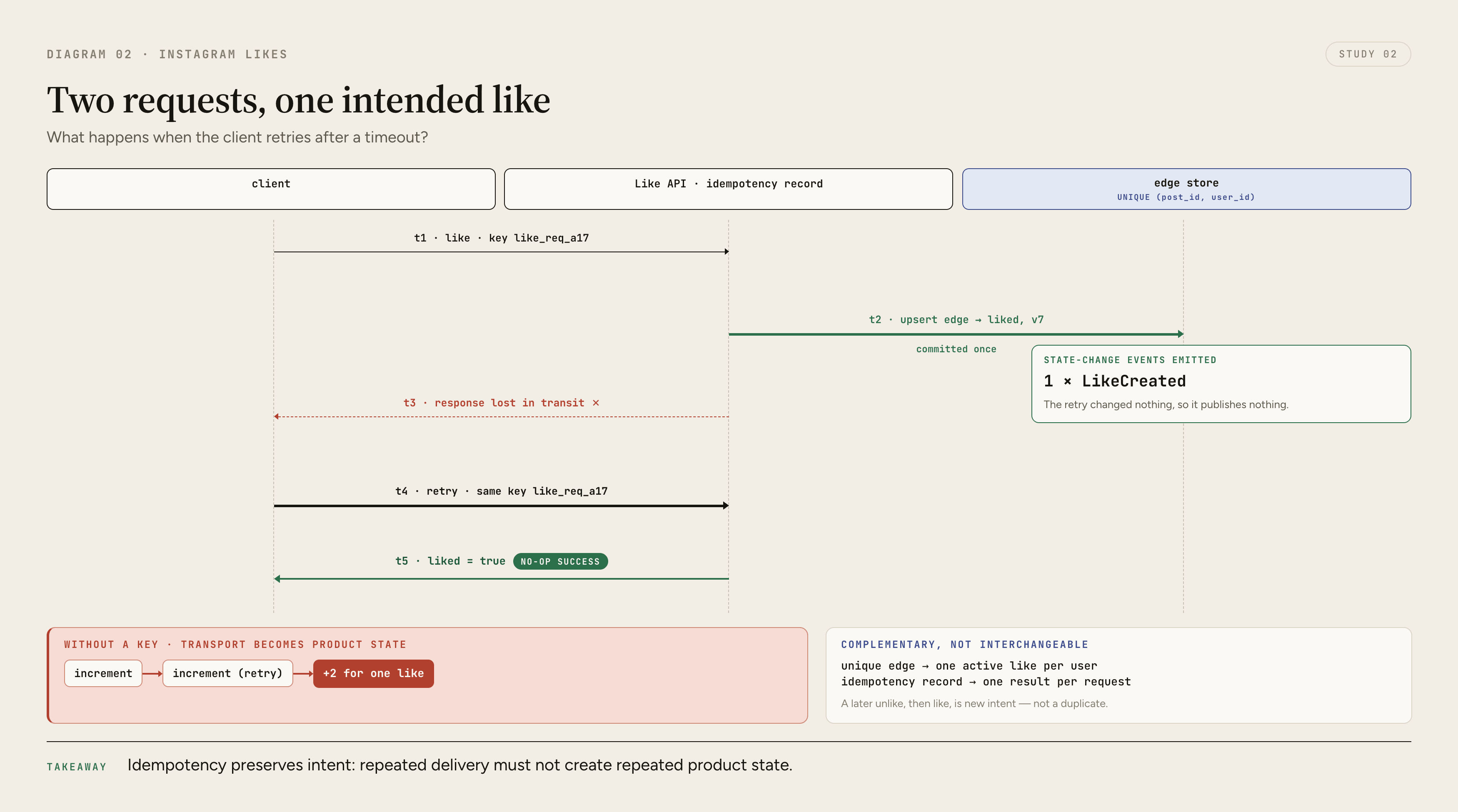Click the arrowhead of the t4 retry arrow
Image resolution: width=1458 pixels, height=812 pixels.
pos(726,506)
